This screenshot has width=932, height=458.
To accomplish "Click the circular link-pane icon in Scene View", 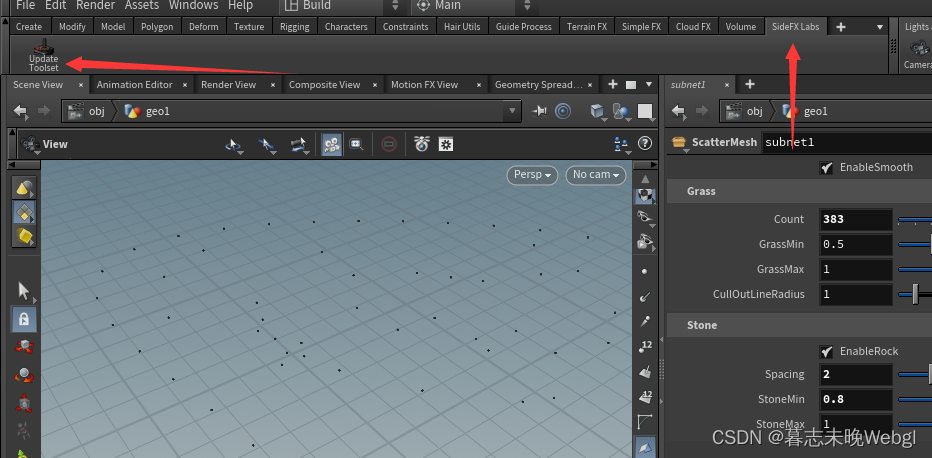I will click(x=563, y=111).
